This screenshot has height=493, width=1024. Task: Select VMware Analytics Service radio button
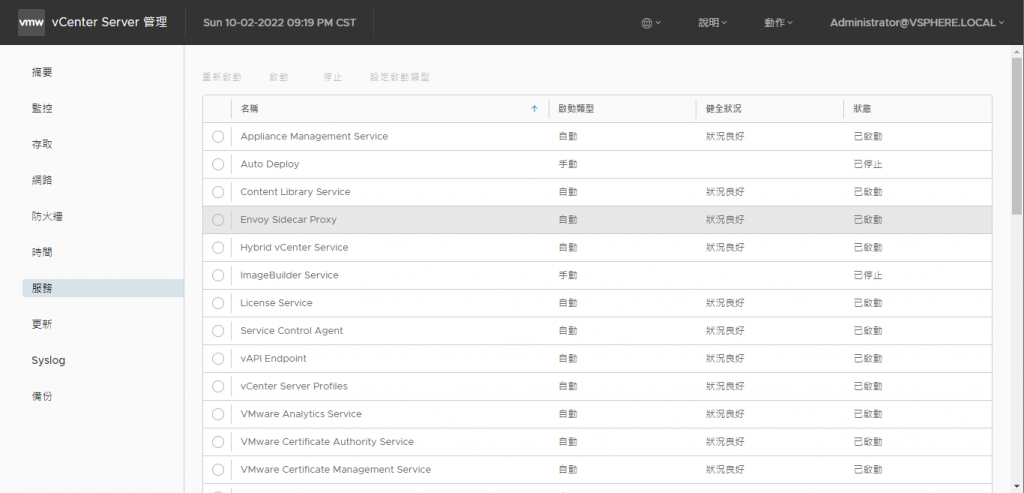(x=218, y=414)
